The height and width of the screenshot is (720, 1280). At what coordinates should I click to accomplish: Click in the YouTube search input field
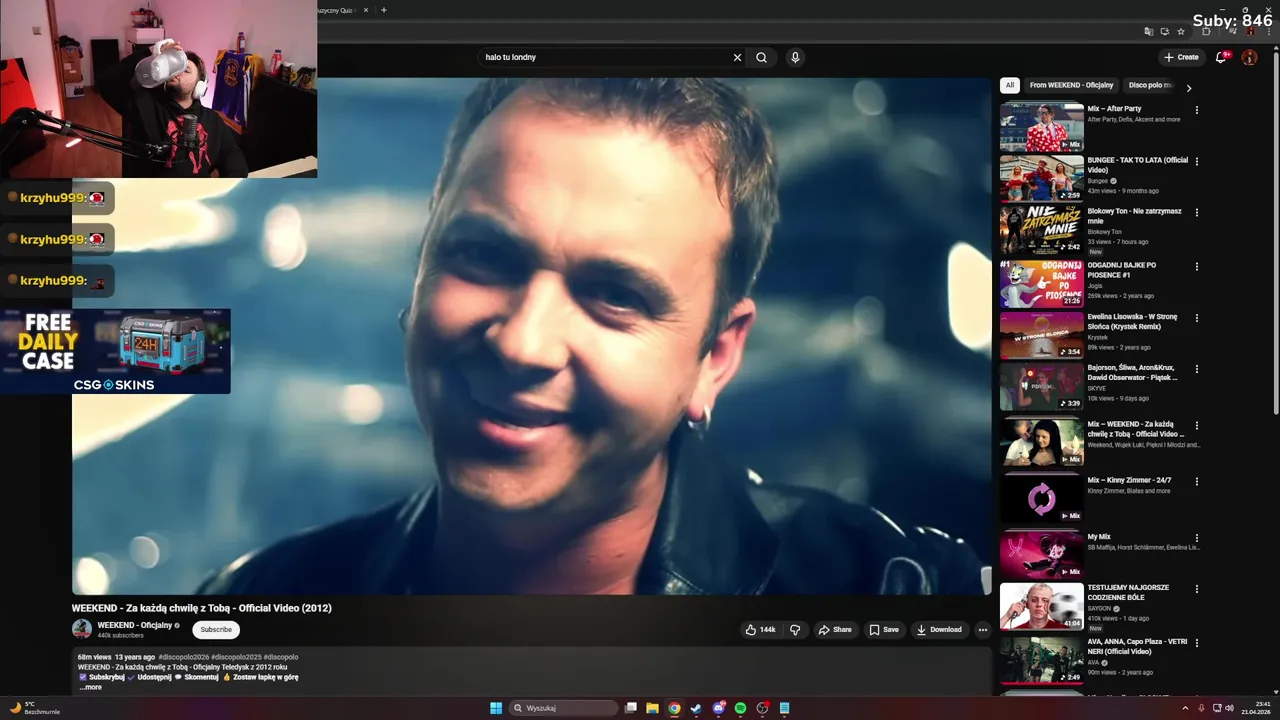[x=605, y=57]
